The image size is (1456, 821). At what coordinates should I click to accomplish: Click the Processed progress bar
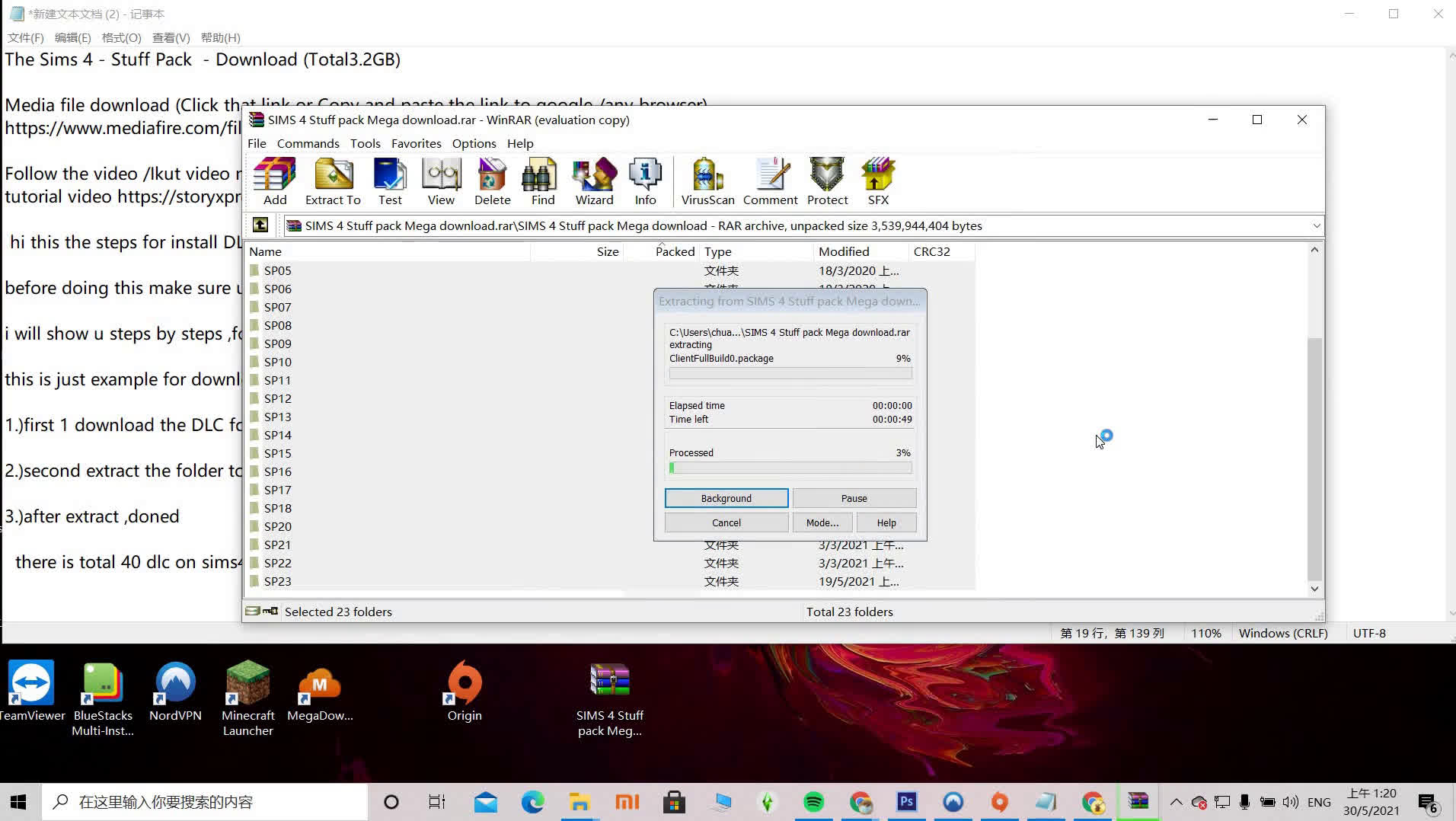point(790,468)
